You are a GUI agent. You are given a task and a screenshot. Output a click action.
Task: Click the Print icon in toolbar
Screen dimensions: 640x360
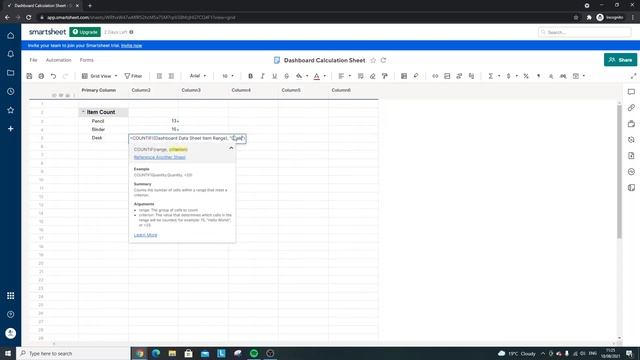(x=41, y=76)
